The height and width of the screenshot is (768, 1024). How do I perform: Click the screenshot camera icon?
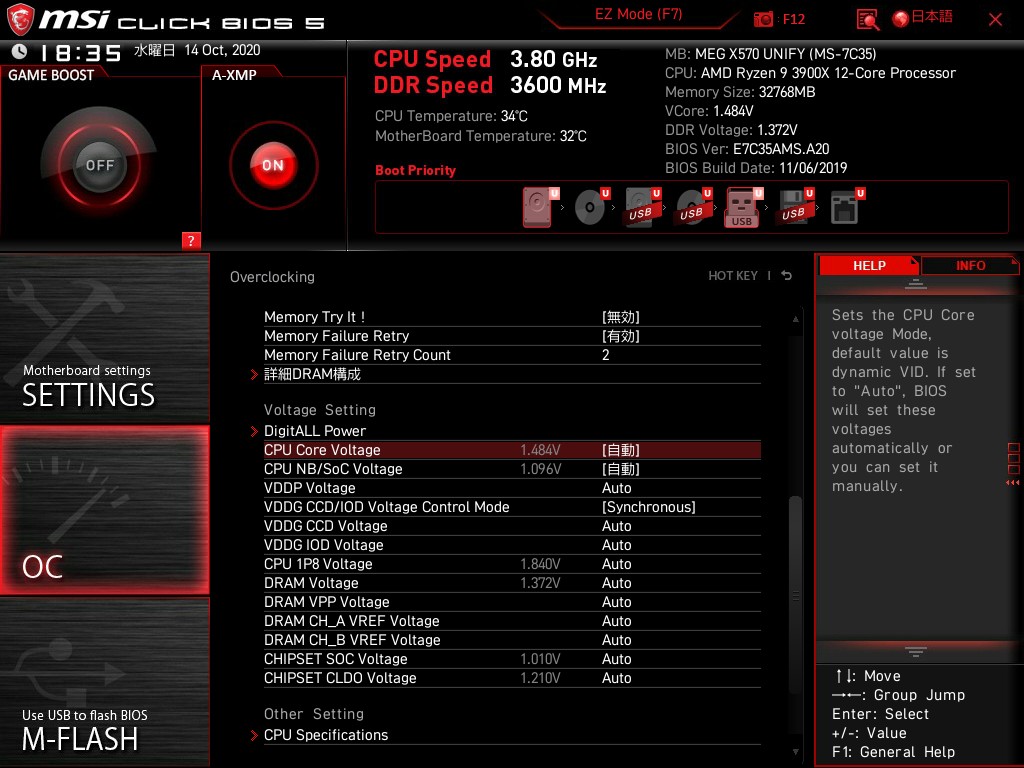[x=764, y=19]
